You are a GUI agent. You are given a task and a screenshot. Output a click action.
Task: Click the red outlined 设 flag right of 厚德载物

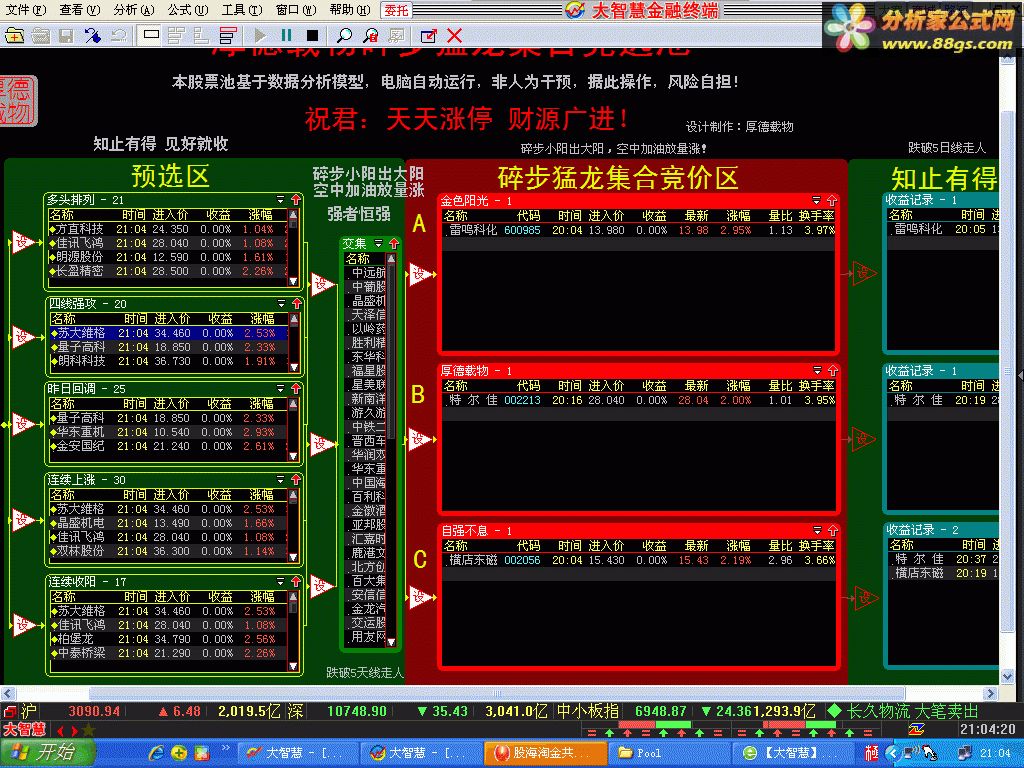tap(864, 438)
